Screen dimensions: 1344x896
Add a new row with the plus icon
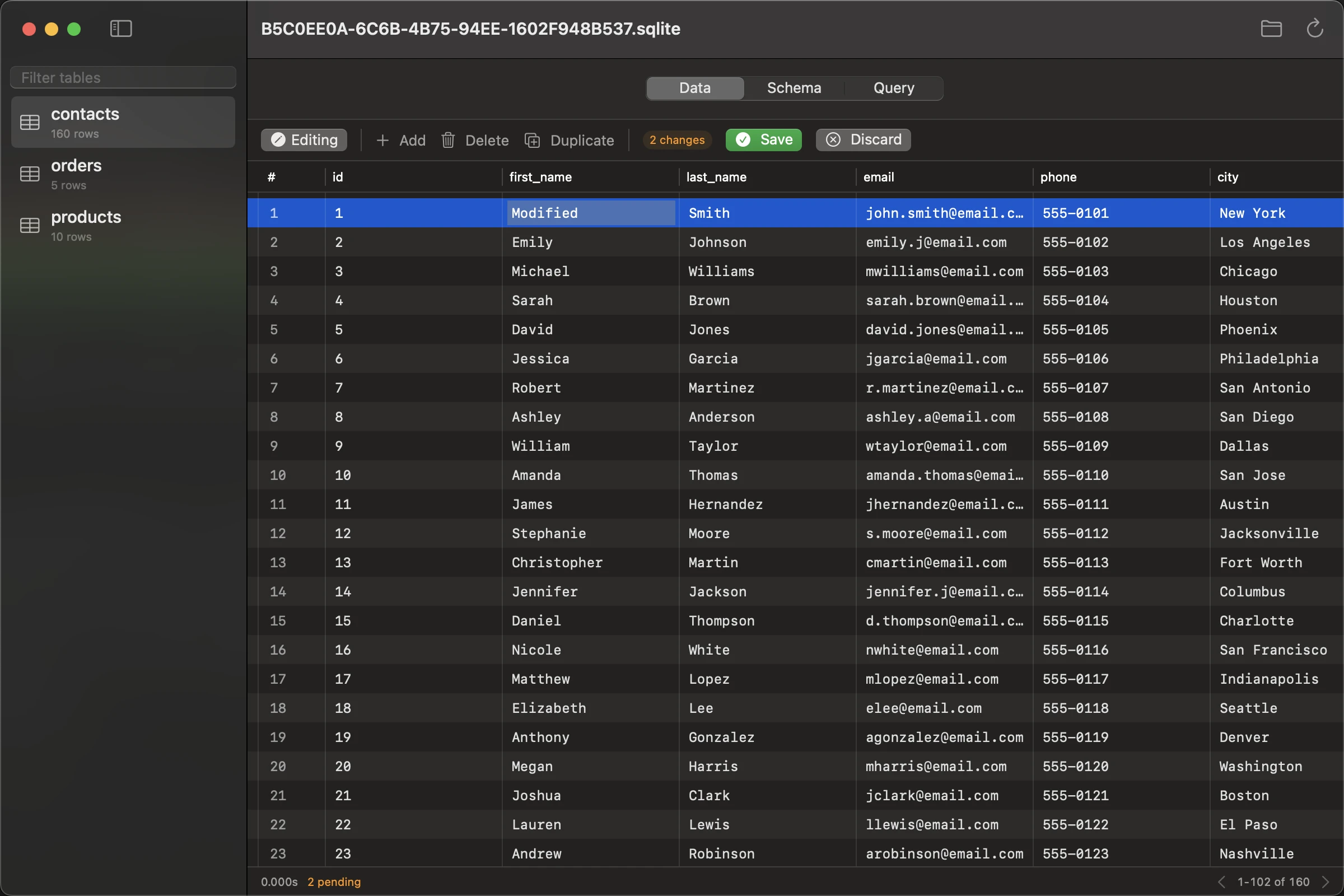pyautogui.click(x=383, y=140)
